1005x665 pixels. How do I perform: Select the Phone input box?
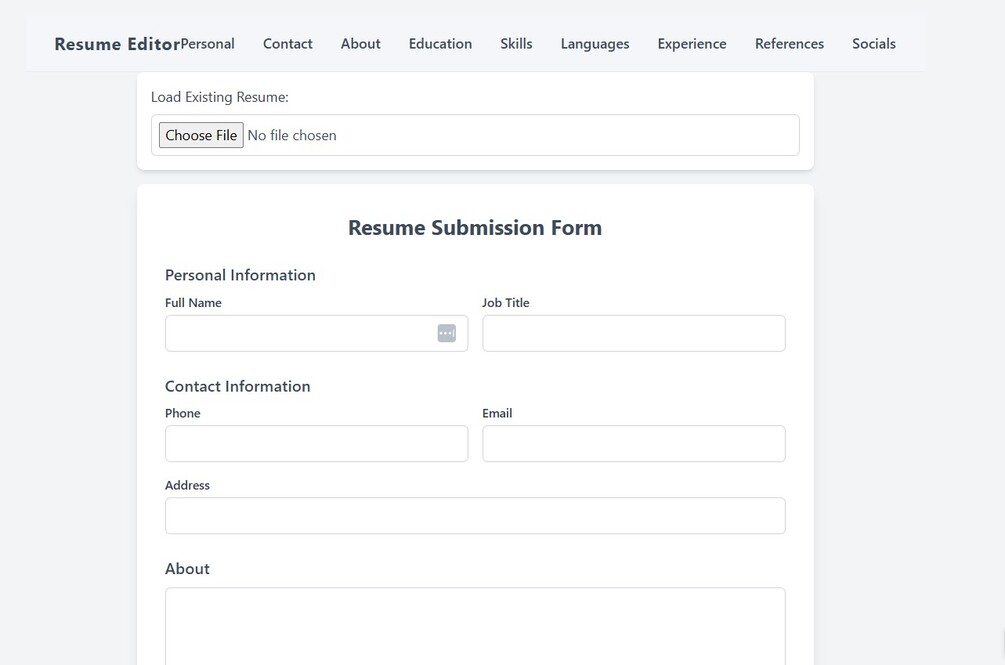tap(316, 444)
